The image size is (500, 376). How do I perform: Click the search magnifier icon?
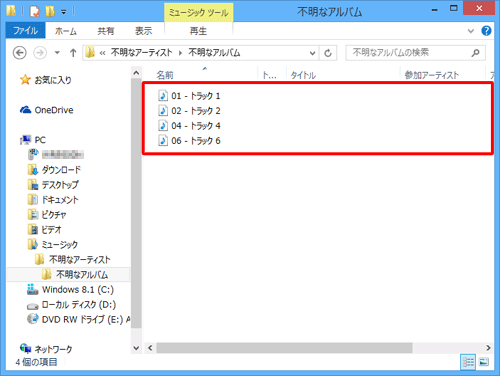(476, 53)
